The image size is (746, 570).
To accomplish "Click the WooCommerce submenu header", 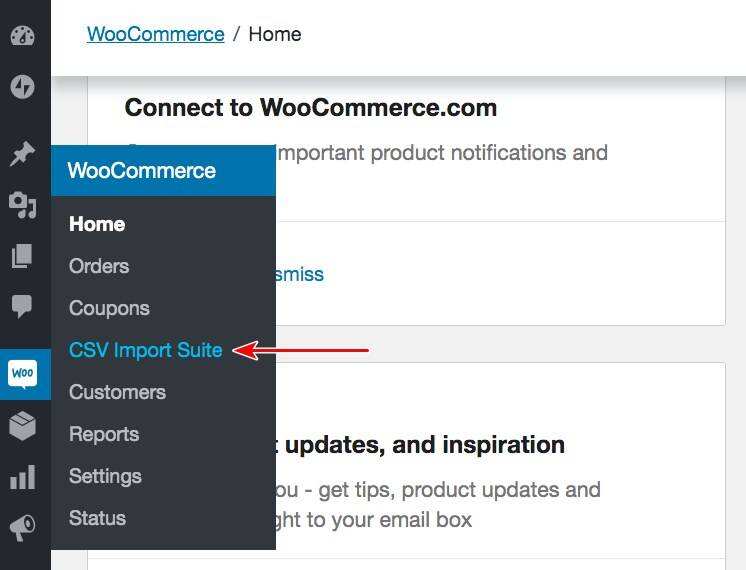I will tap(141, 171).
